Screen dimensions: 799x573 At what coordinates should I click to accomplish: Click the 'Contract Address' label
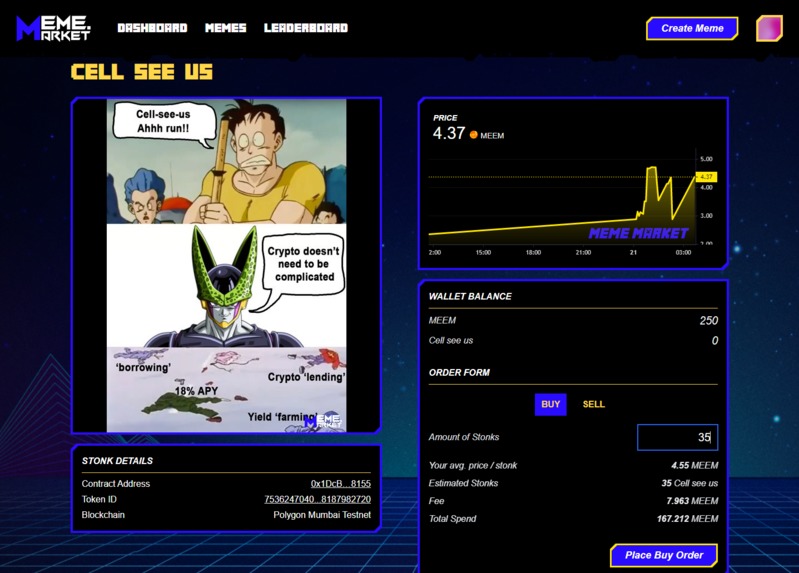[116, 483]
